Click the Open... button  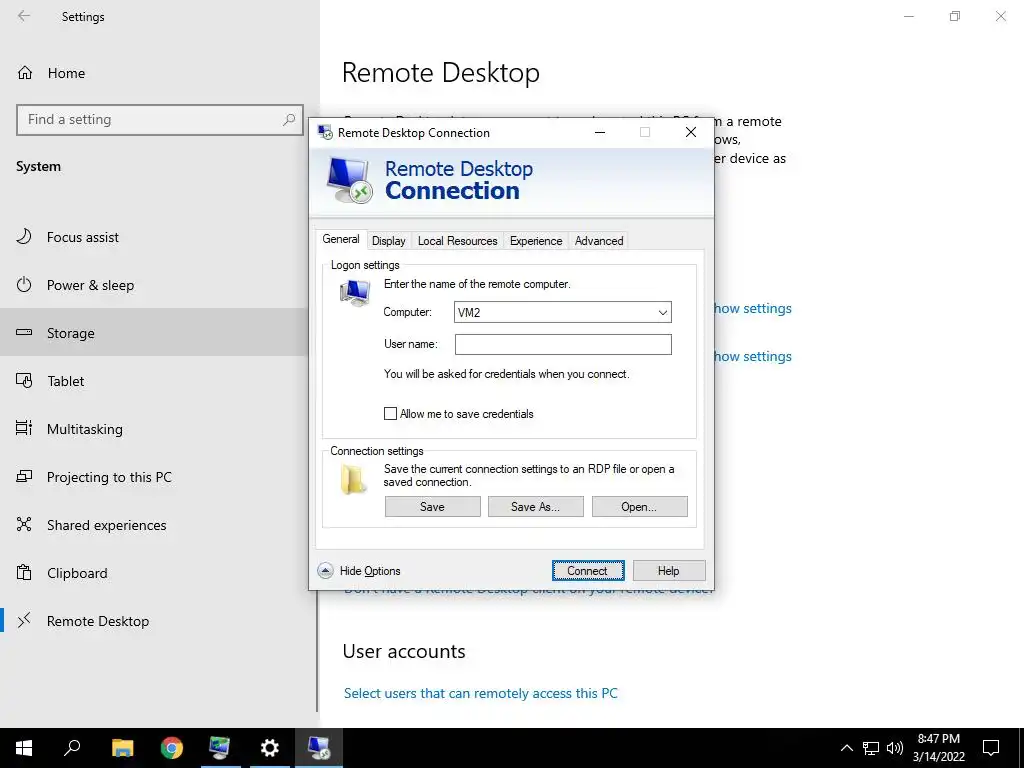click(x=639, y=507)
